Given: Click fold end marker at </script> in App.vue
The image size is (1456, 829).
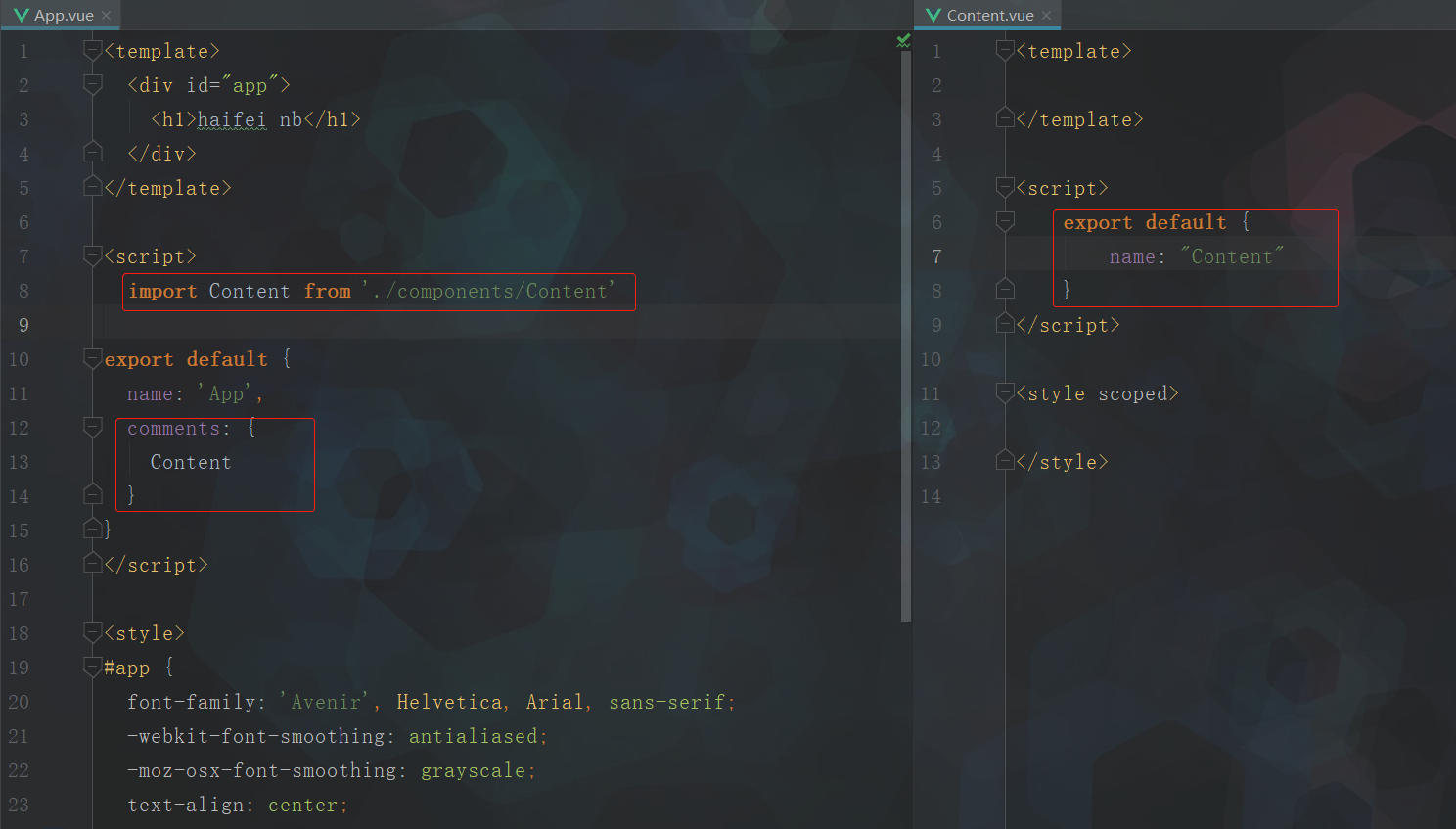Looking at the screenshot, I should point(93,563).
